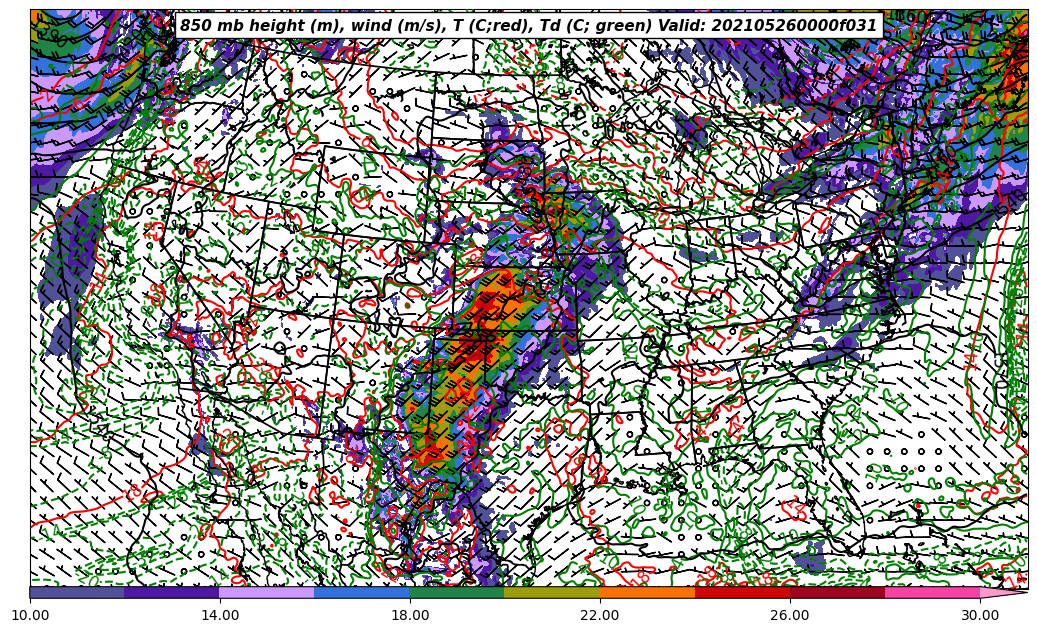Click the 22.00 colorbar tick label
1037x632 pixels.
[600, 615]
